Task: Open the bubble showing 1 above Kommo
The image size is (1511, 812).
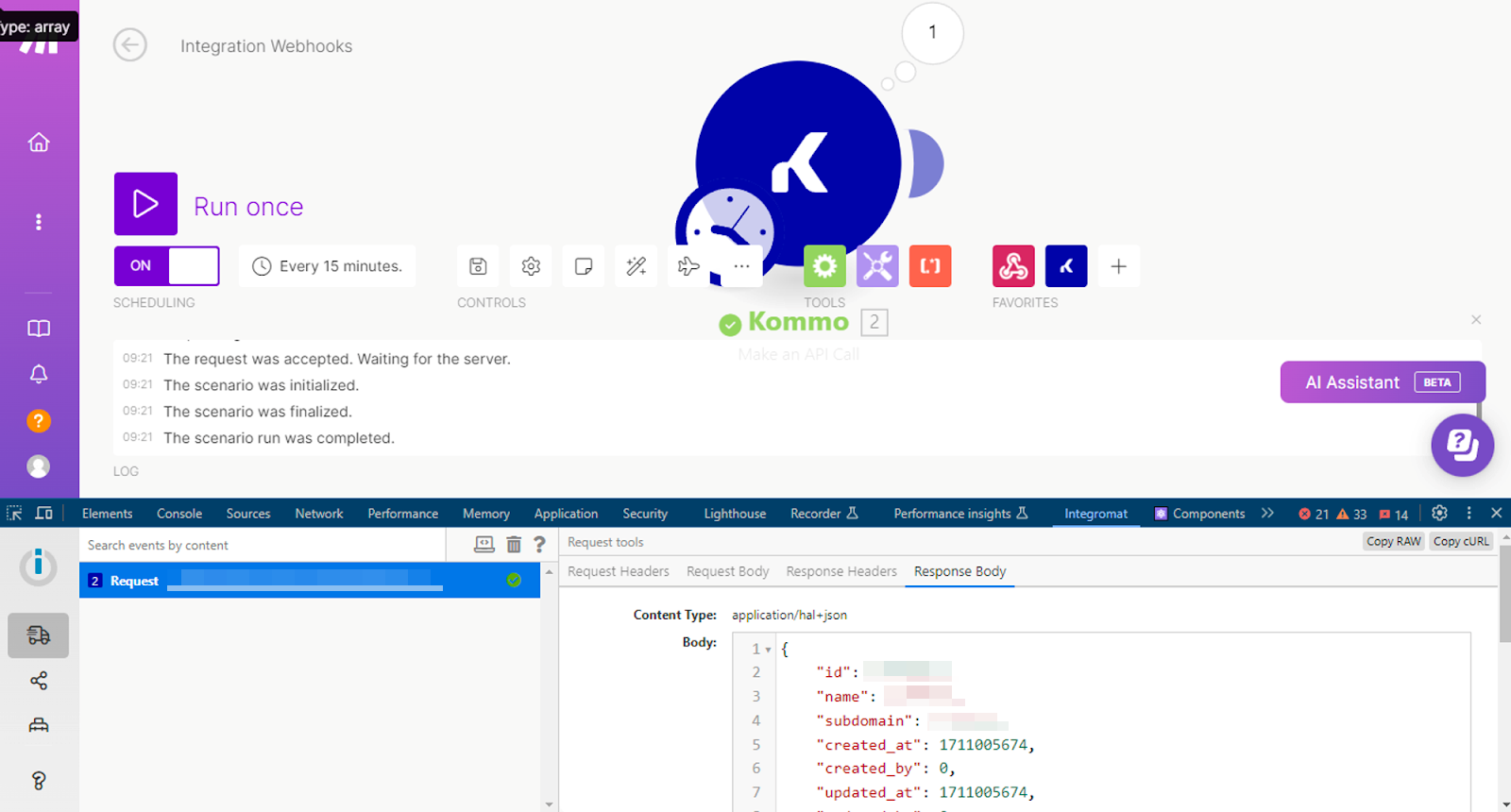Action: (x=933, y=33)
